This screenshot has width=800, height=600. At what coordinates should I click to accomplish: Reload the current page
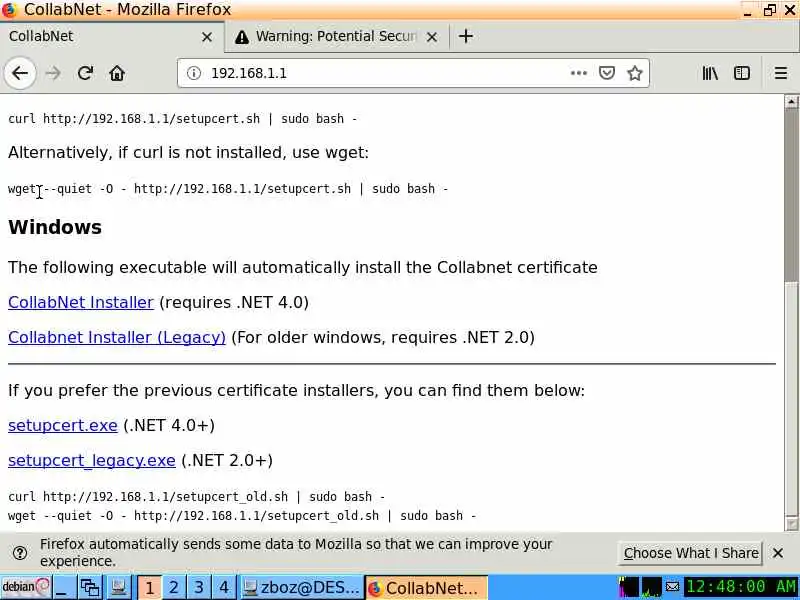pos(85,73)
